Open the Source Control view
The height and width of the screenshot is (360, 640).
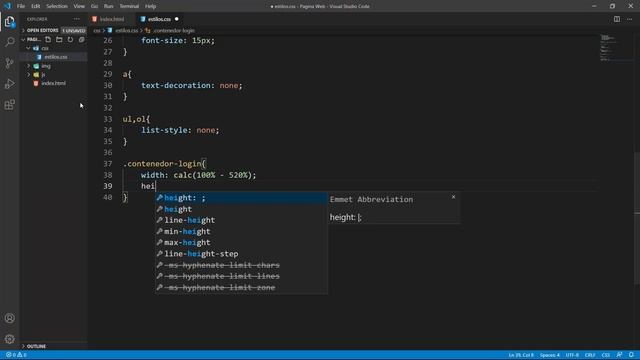click(x=9, y=63)
